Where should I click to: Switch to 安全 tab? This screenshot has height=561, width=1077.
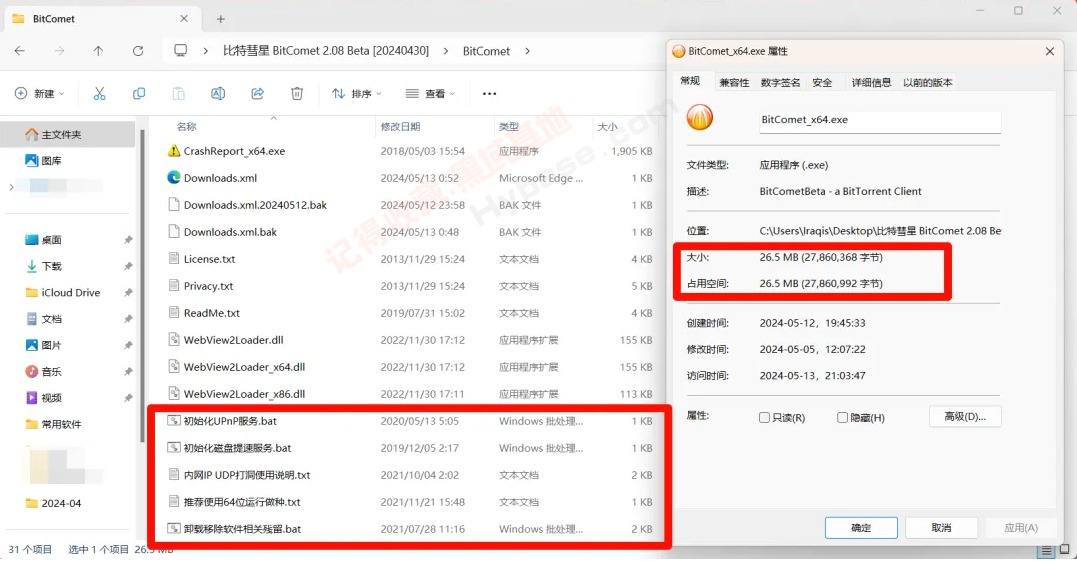(822, 82)
